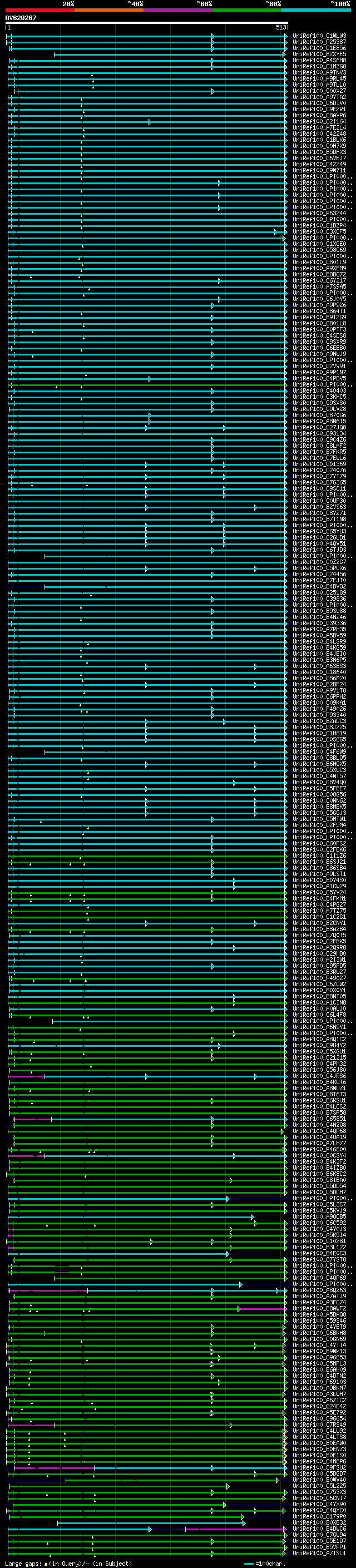Open hit UniRef100_C4PG27
This screenshot has width=356, height=1568.
(319, 904)
